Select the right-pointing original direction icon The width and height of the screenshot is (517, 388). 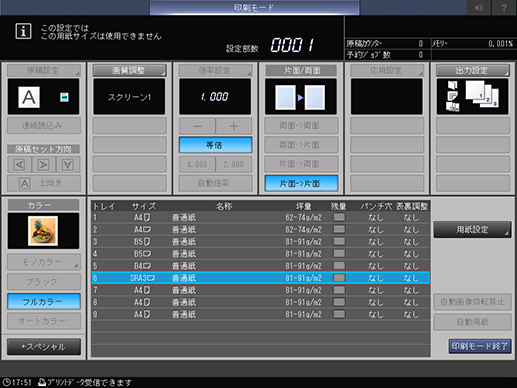[x=44, y=165]
